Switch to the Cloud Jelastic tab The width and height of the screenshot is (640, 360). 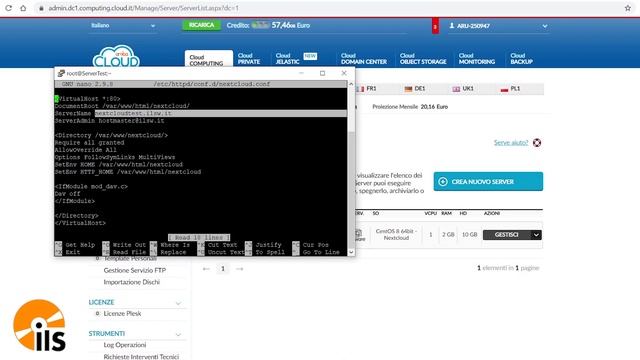287,59
